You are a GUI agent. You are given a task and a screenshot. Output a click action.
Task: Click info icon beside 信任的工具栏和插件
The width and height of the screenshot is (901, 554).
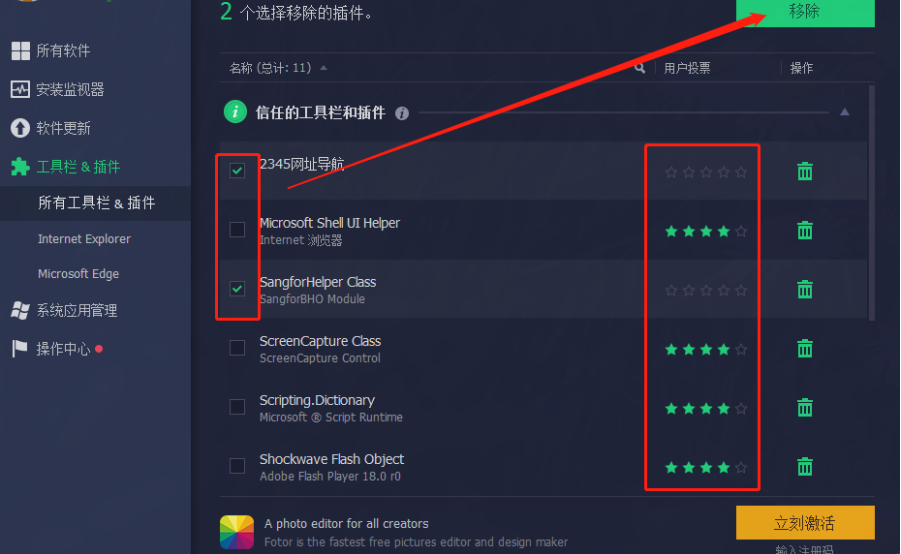402,113
